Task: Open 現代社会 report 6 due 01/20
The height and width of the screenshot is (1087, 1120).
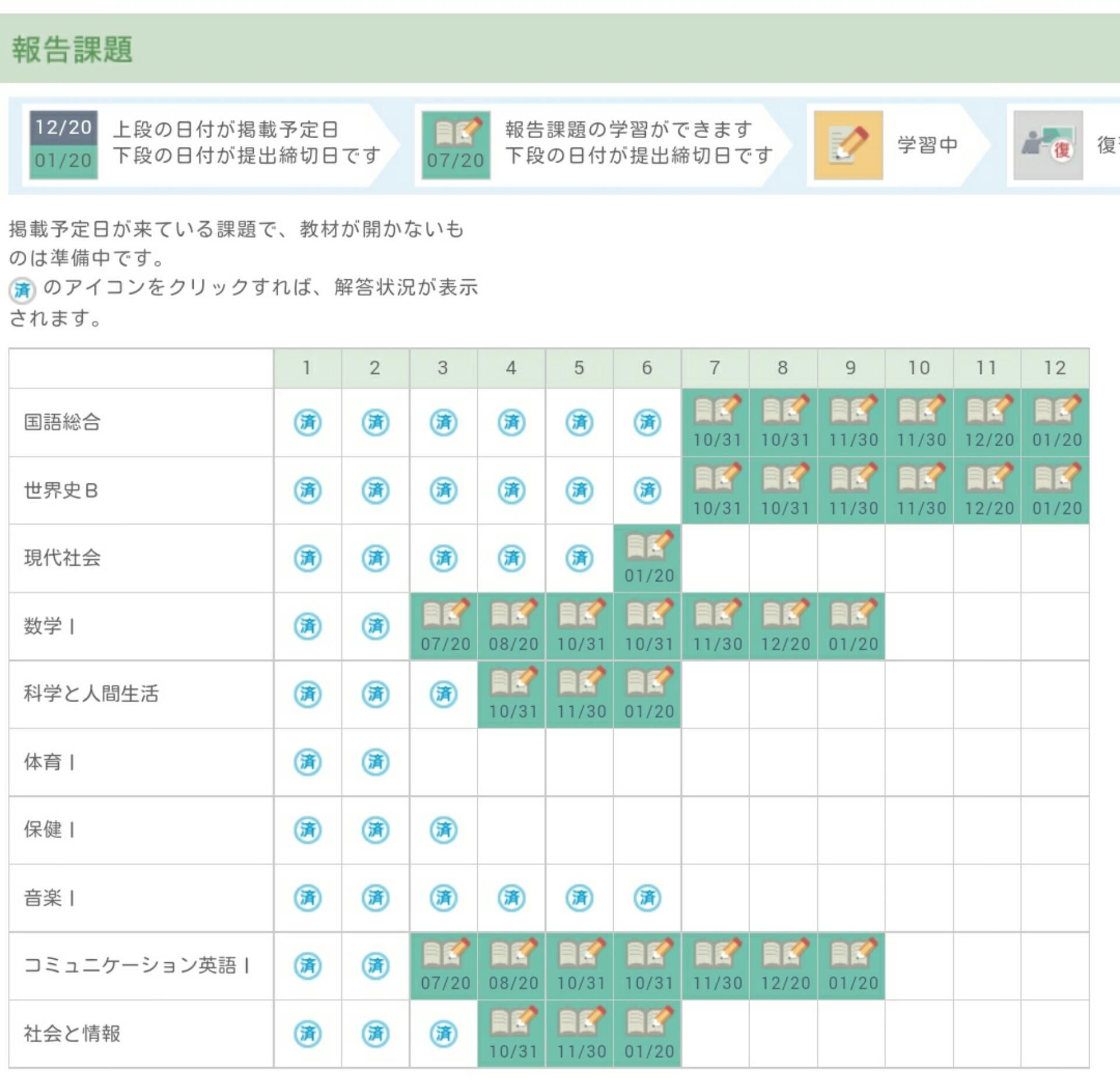Action: point(647,558)
